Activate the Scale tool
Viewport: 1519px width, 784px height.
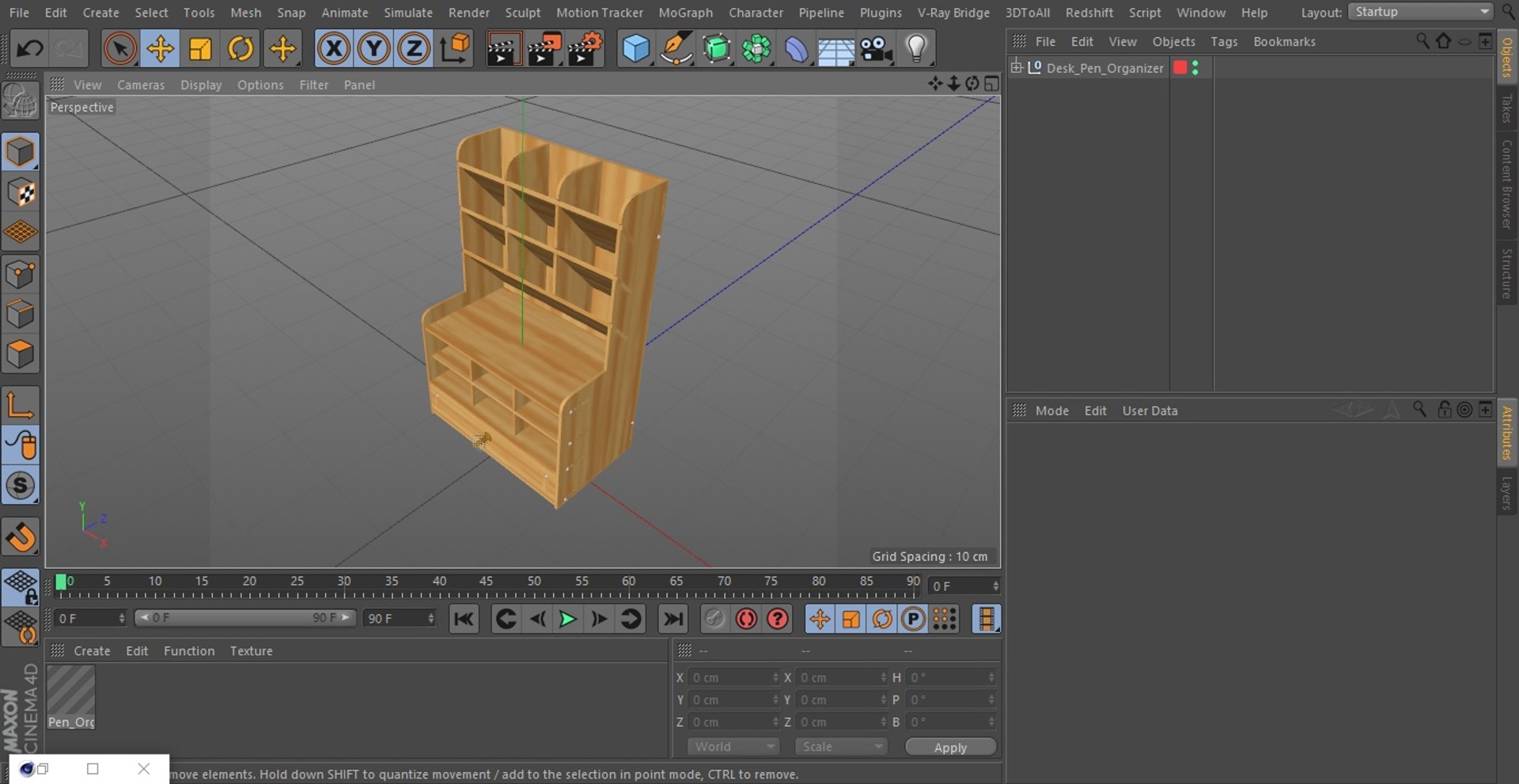tap(200, 49)
